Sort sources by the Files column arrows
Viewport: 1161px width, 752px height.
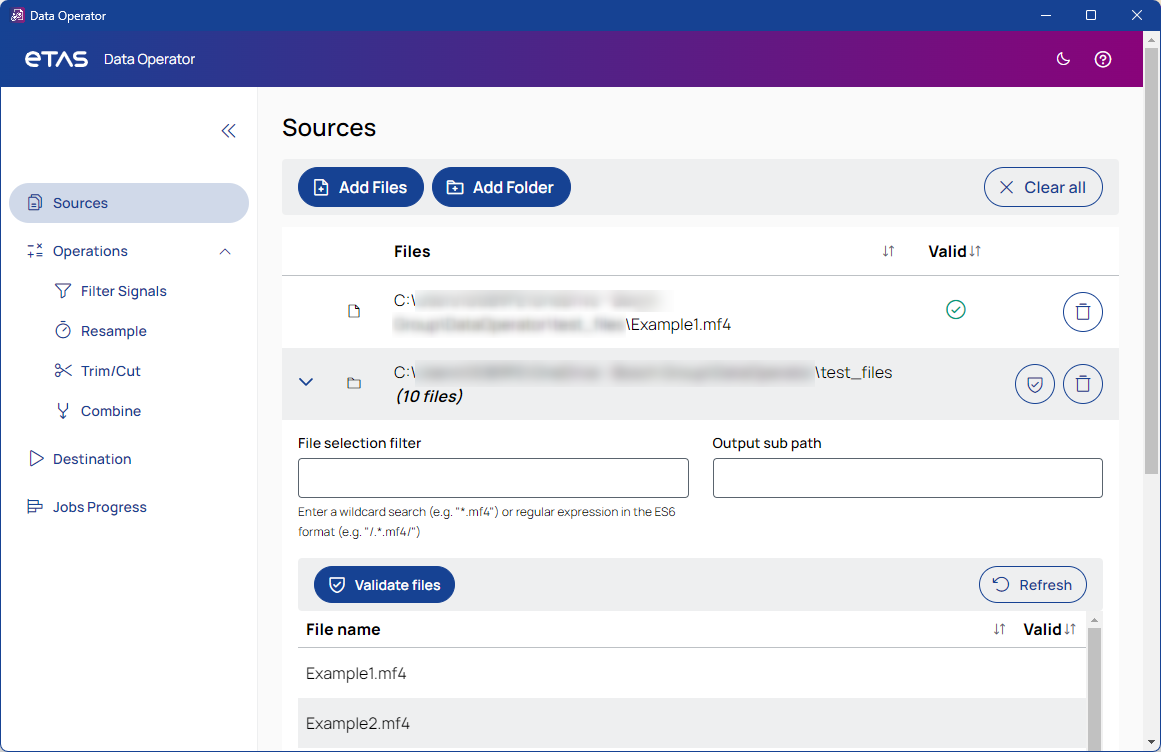888,251
